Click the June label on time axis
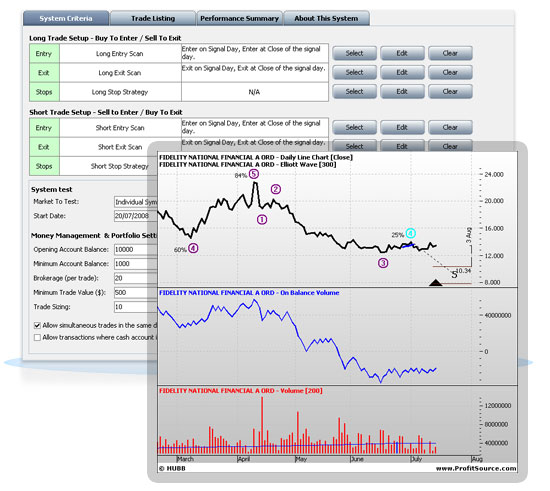550x491 pixels. pyautogui.click(x=357, y=459)
